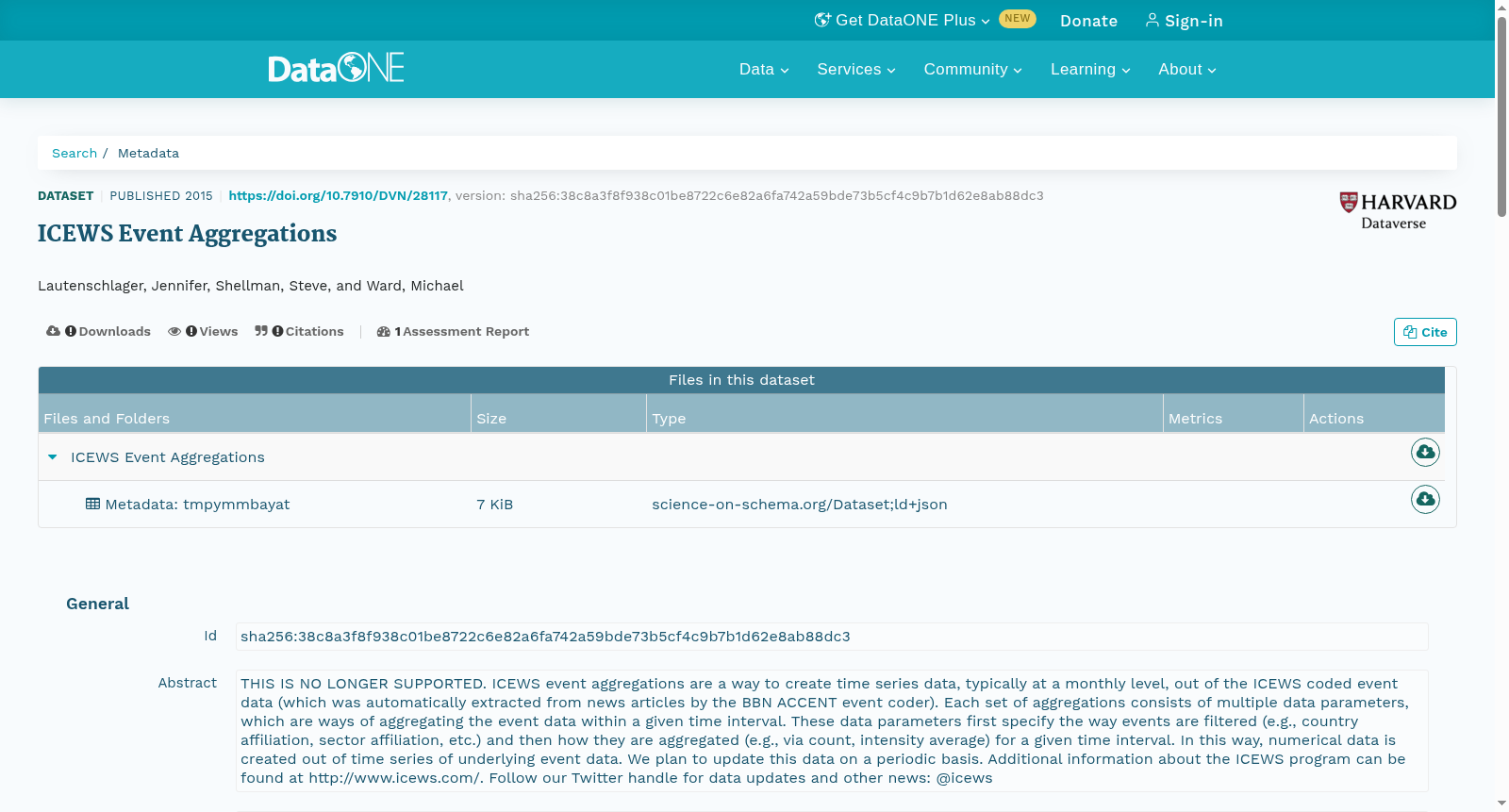1509x812 pixels.
Task: Click the Citations quote icon
Action: [x=261, y=331]
